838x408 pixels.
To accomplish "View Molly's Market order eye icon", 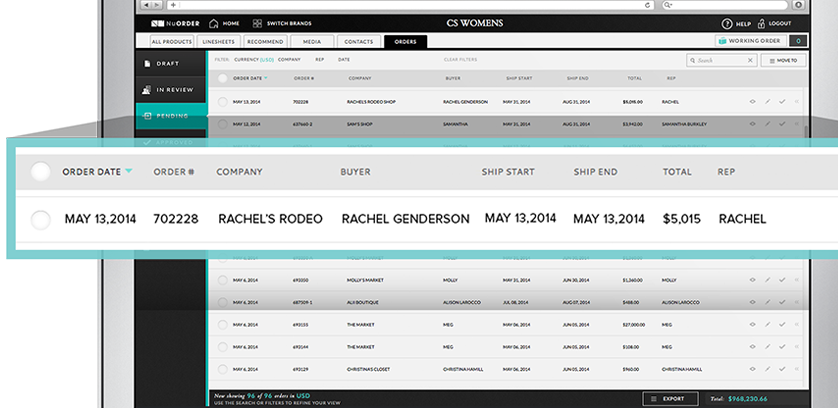I will tap(752, 280).
